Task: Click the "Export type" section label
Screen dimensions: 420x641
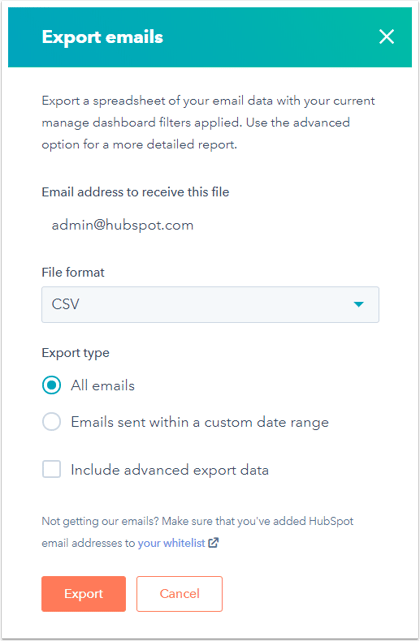Action: pos(75,353)
